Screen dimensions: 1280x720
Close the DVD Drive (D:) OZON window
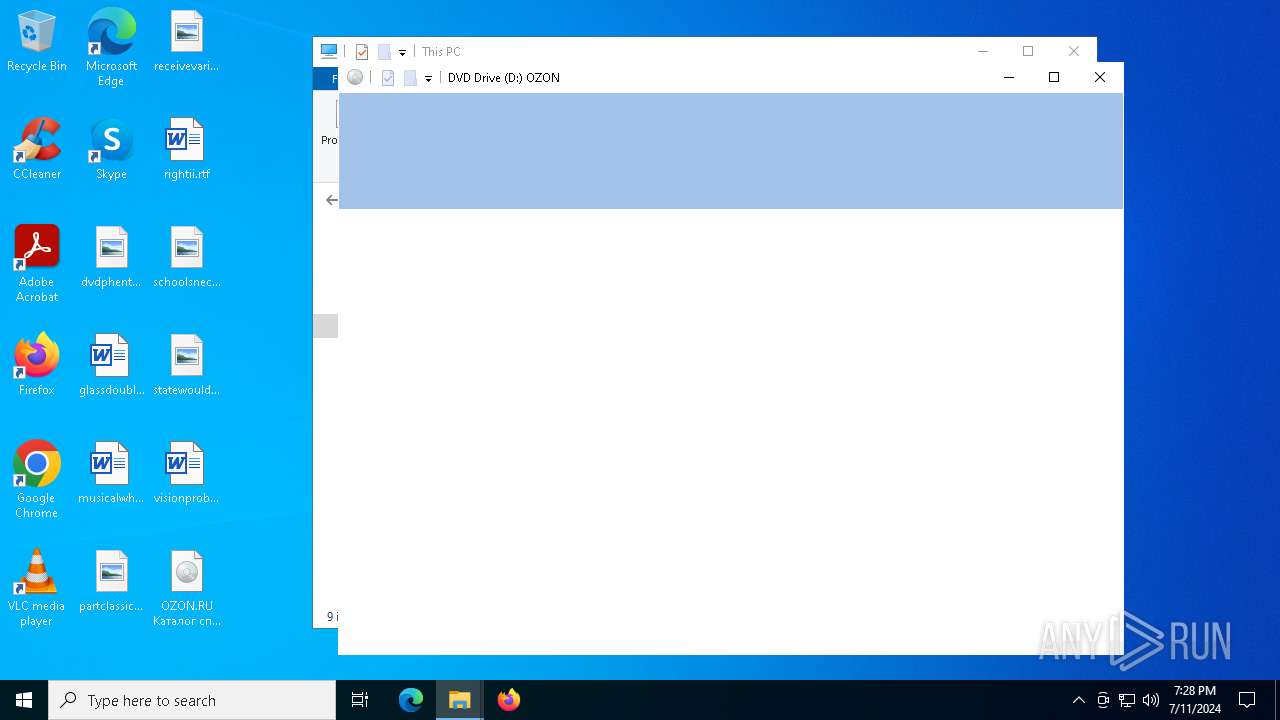pos(1100,77)
